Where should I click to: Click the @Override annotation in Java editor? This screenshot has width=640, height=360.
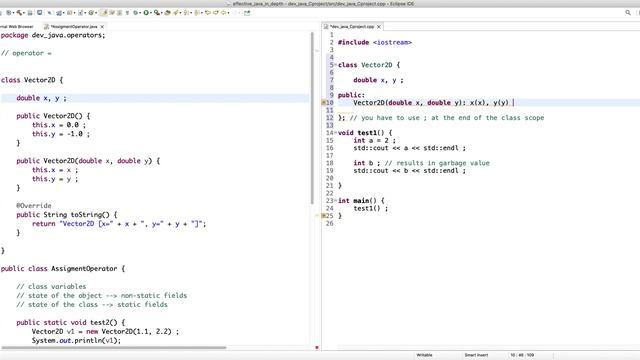point(34,206)
